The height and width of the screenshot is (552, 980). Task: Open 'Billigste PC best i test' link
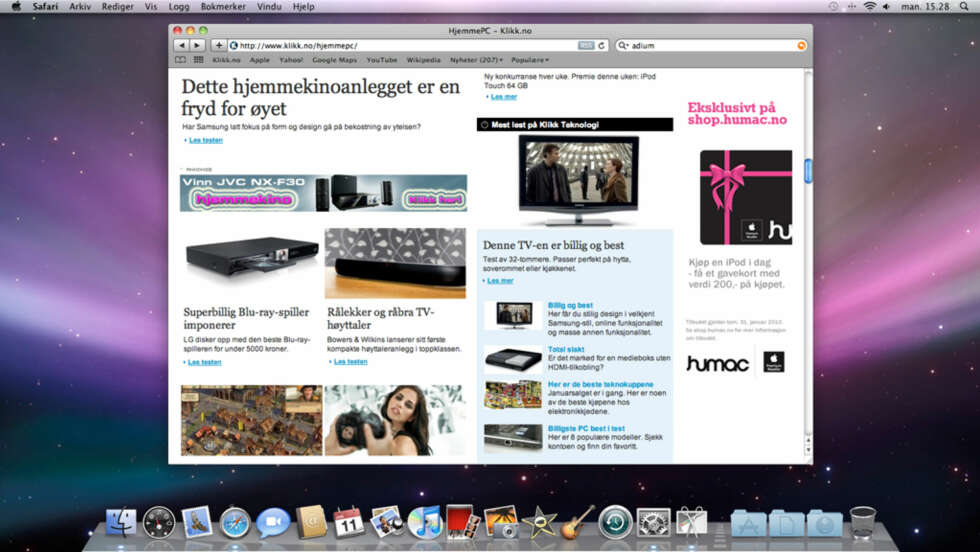point(586,428)
